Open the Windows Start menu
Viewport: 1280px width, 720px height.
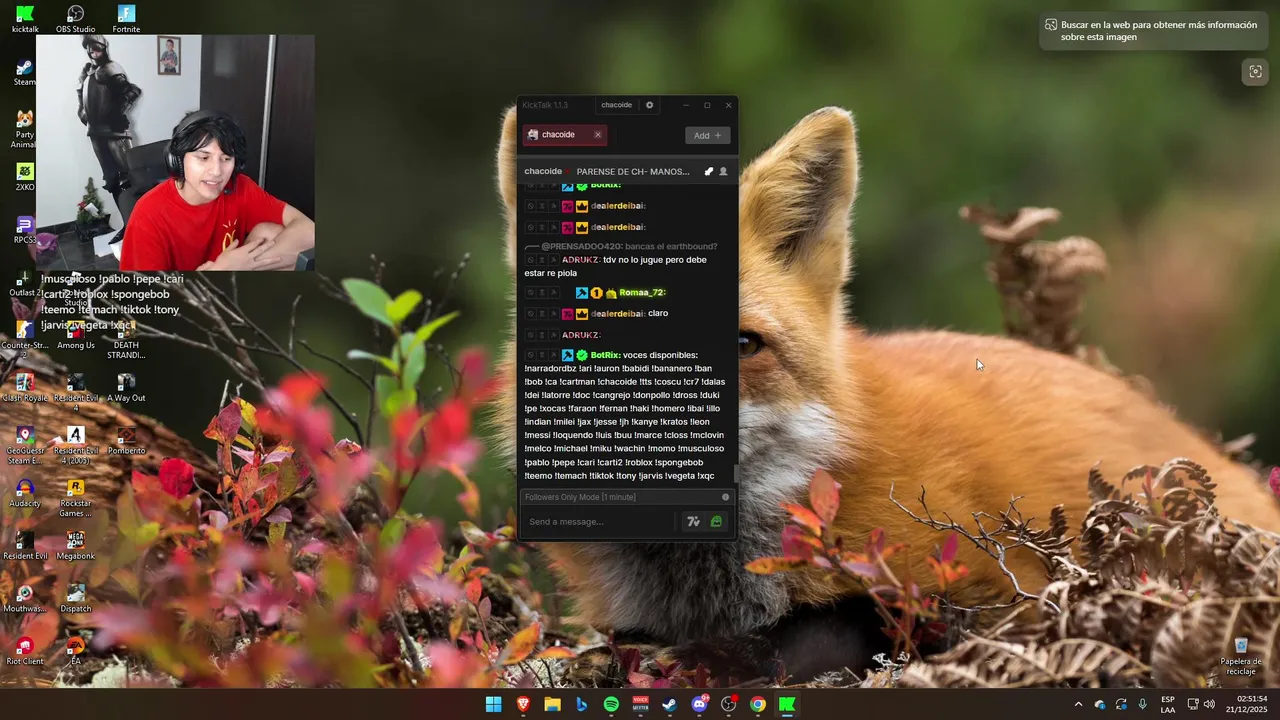(494, 704)
